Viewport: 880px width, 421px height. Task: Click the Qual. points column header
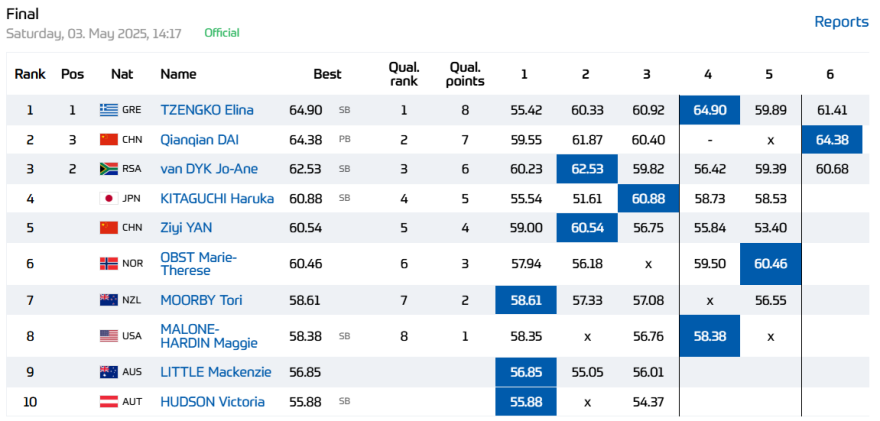click(465, 74)
